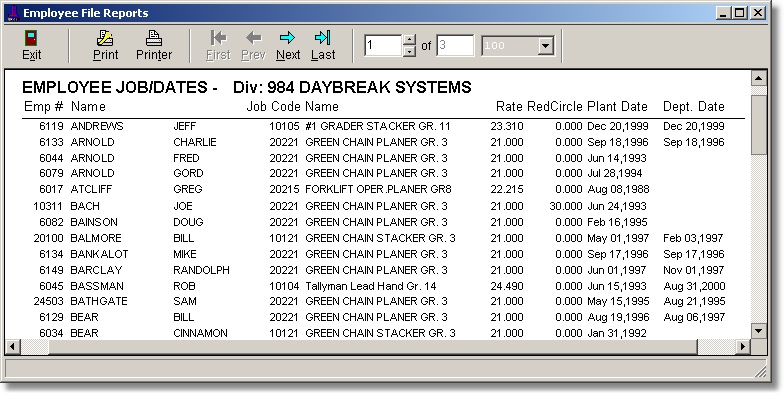Click first name RANDOLPH
Screen dimensions: 784x395
pyautogui.click(x=202, y=270)
